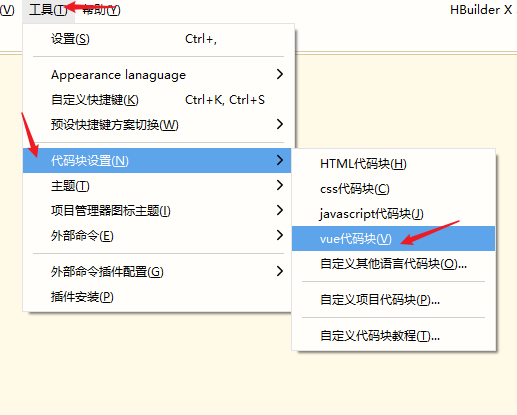Screen dimensions: 517x415
Task: Select 代码块设置(N) menu item
Action: pyautogui.click(x=157, y=161)
